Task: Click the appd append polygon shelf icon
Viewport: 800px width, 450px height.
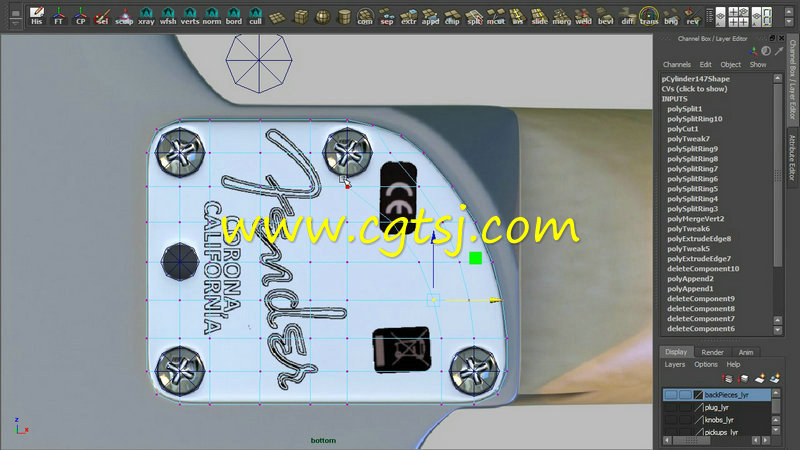Action: click(431, 16)
